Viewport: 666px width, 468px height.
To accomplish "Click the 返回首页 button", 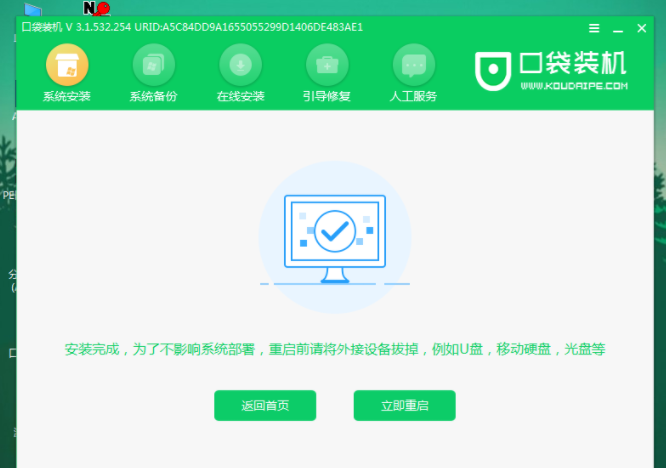I will [265, 406].
